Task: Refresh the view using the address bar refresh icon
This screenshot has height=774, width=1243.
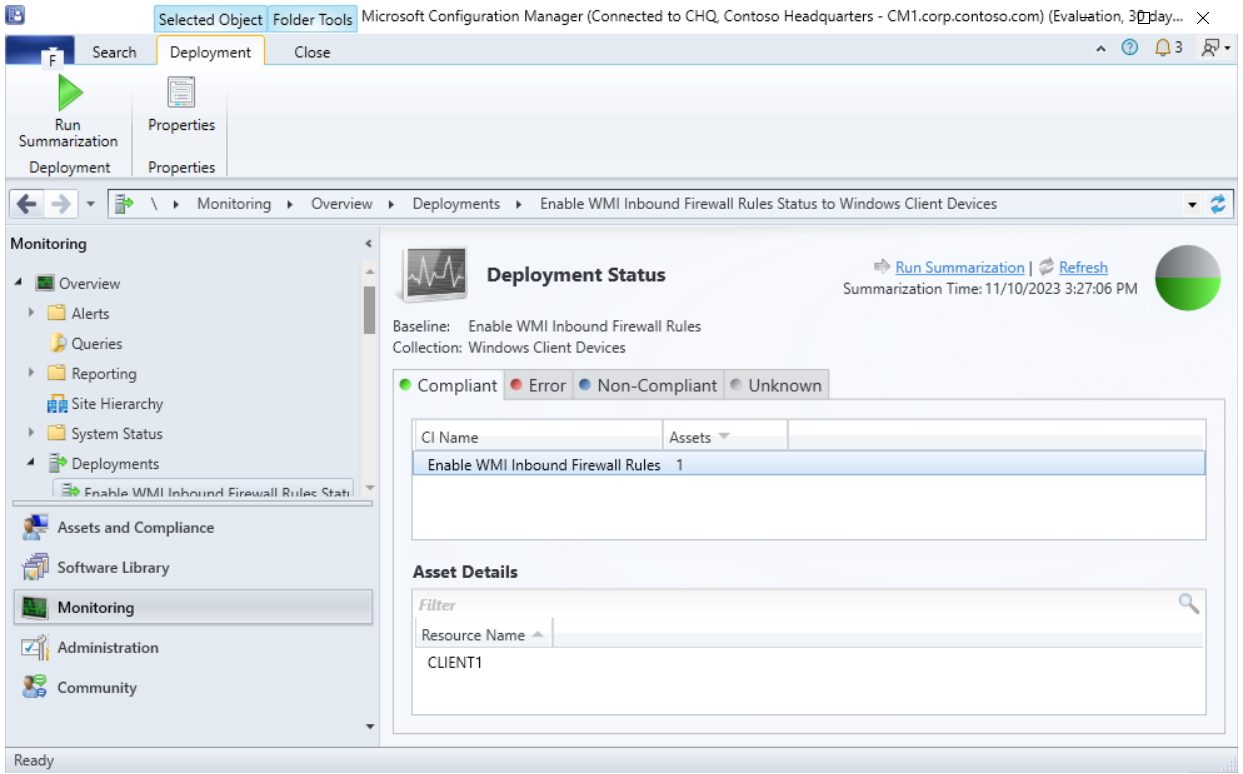Action: [1218, 204]
